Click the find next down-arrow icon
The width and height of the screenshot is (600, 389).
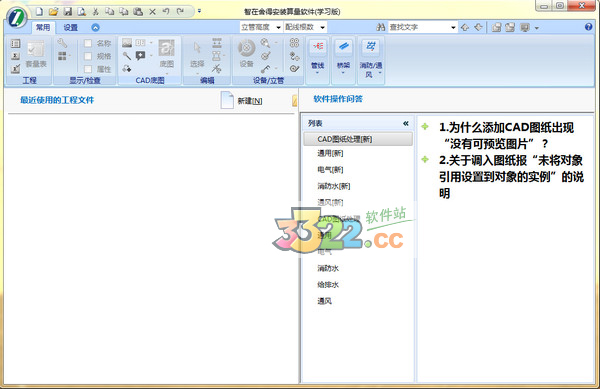(478, 27)
